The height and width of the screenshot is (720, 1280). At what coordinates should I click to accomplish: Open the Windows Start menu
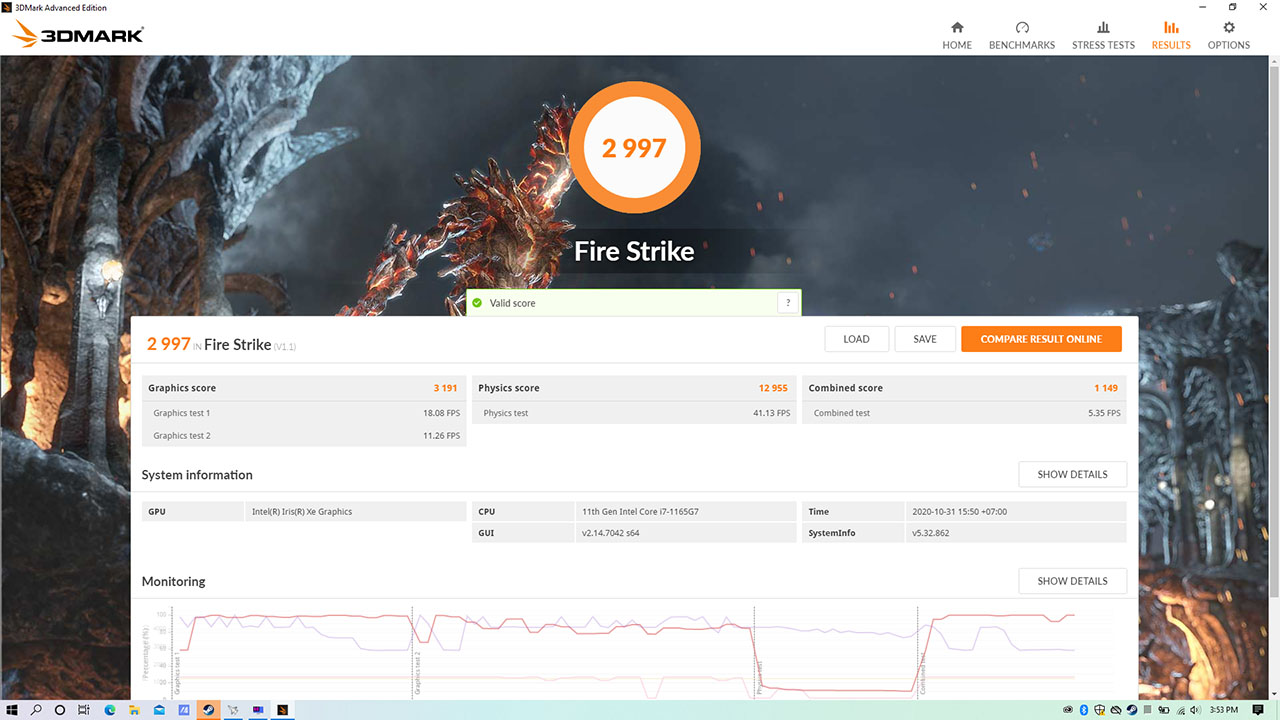point(12,710)
